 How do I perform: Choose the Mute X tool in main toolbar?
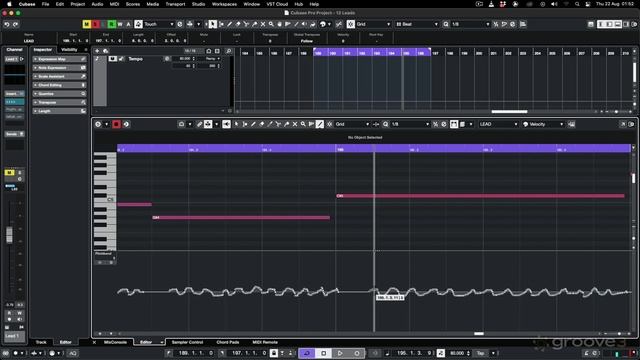[x=263, y=24]
